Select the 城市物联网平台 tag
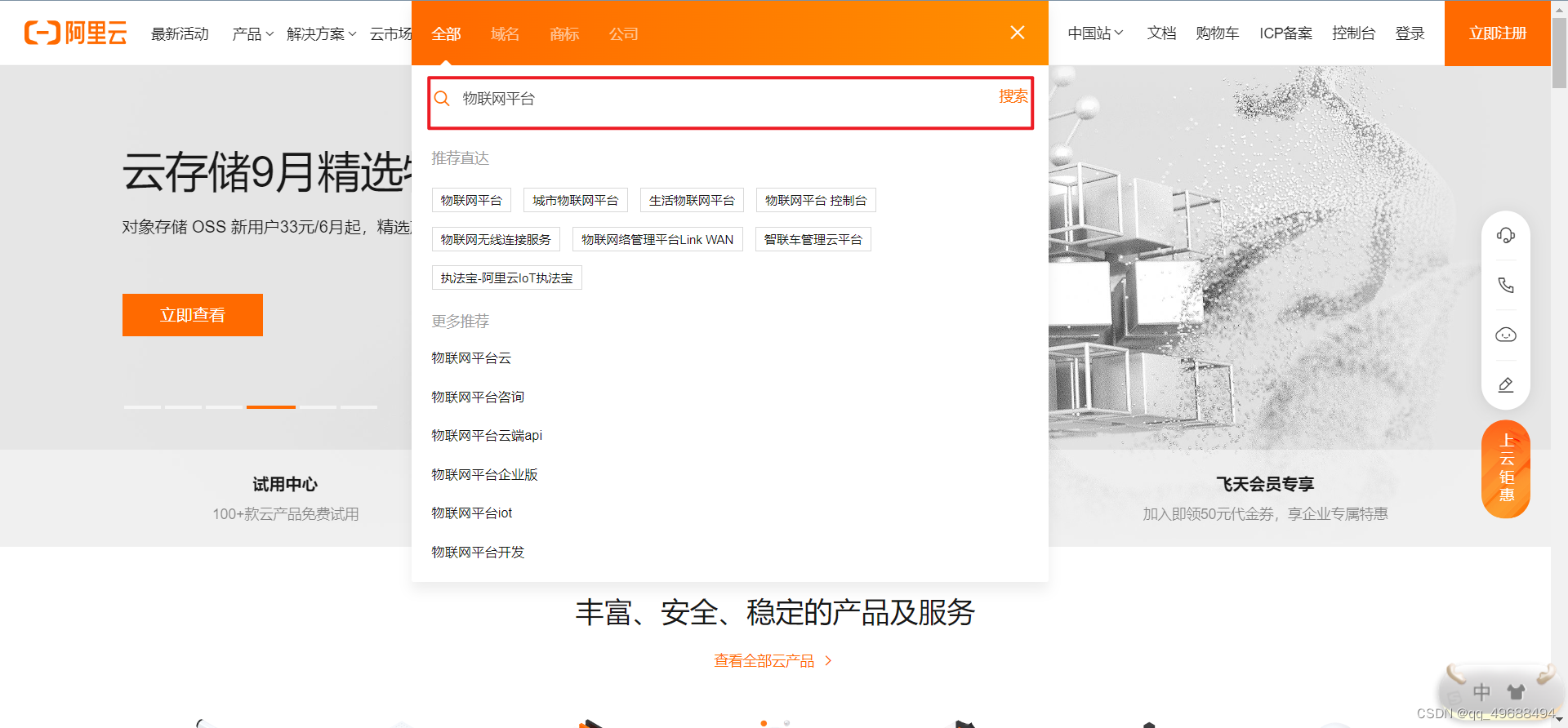Viewport: 1568px width, 728px height. pyautogui.click(x=576, y=201)
